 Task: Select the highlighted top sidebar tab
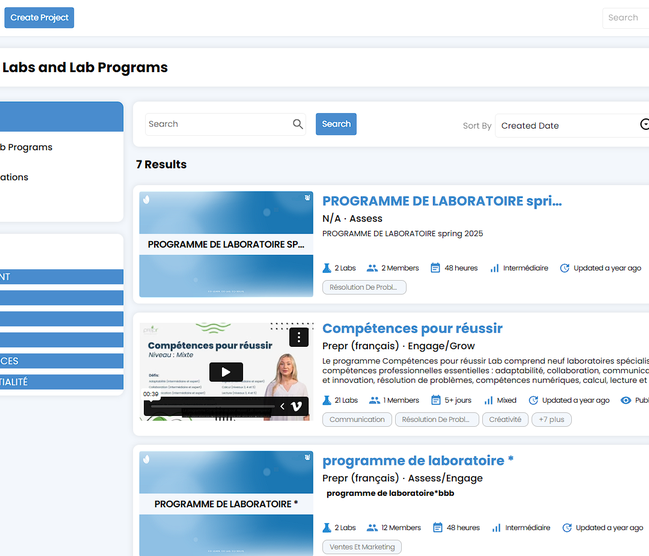tap(62, 117)
